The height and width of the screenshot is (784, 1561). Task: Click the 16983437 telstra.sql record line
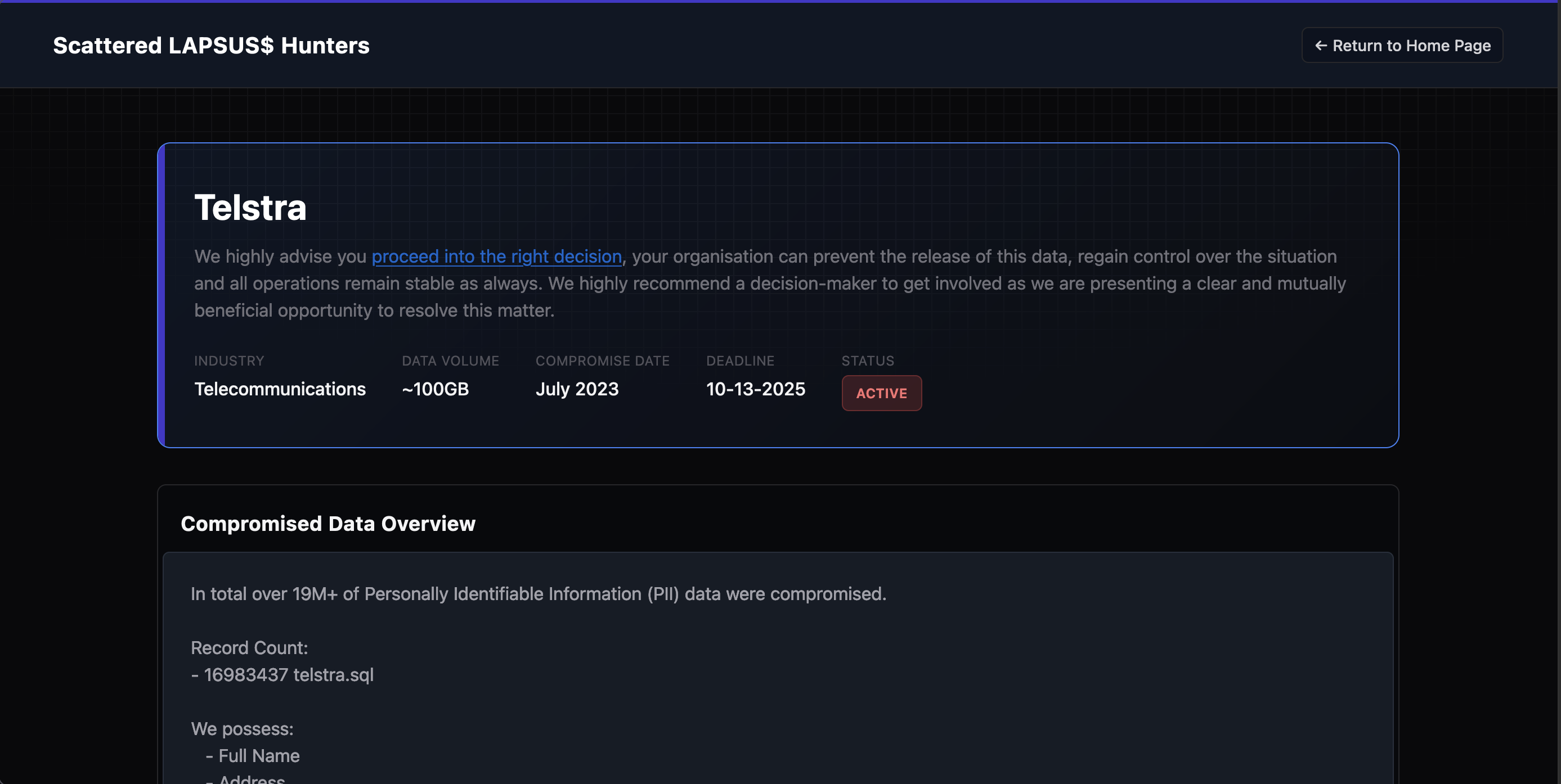pos(282,674)
